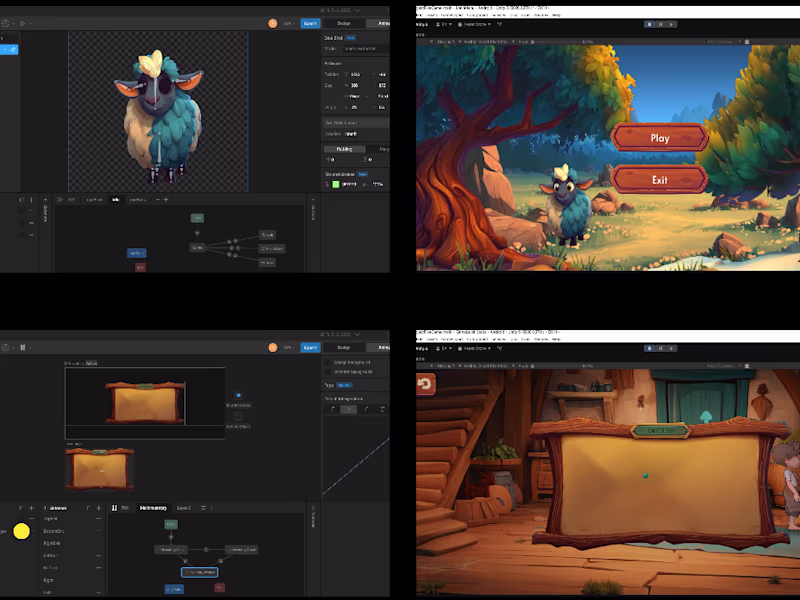The image size is (800, 600).
Task: Click Play mode button in top Unity window
Action: coord(649,24)
